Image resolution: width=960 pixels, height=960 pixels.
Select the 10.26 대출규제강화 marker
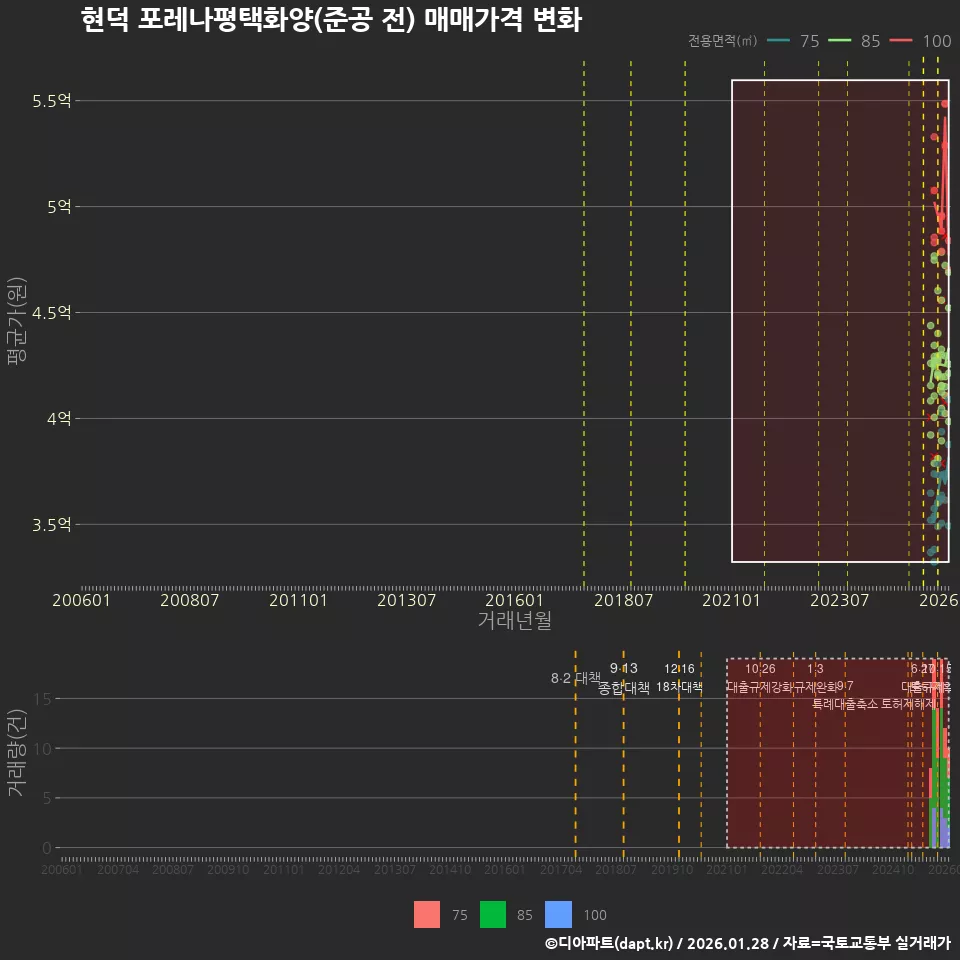pyautogui.click(x=760, y=680)
